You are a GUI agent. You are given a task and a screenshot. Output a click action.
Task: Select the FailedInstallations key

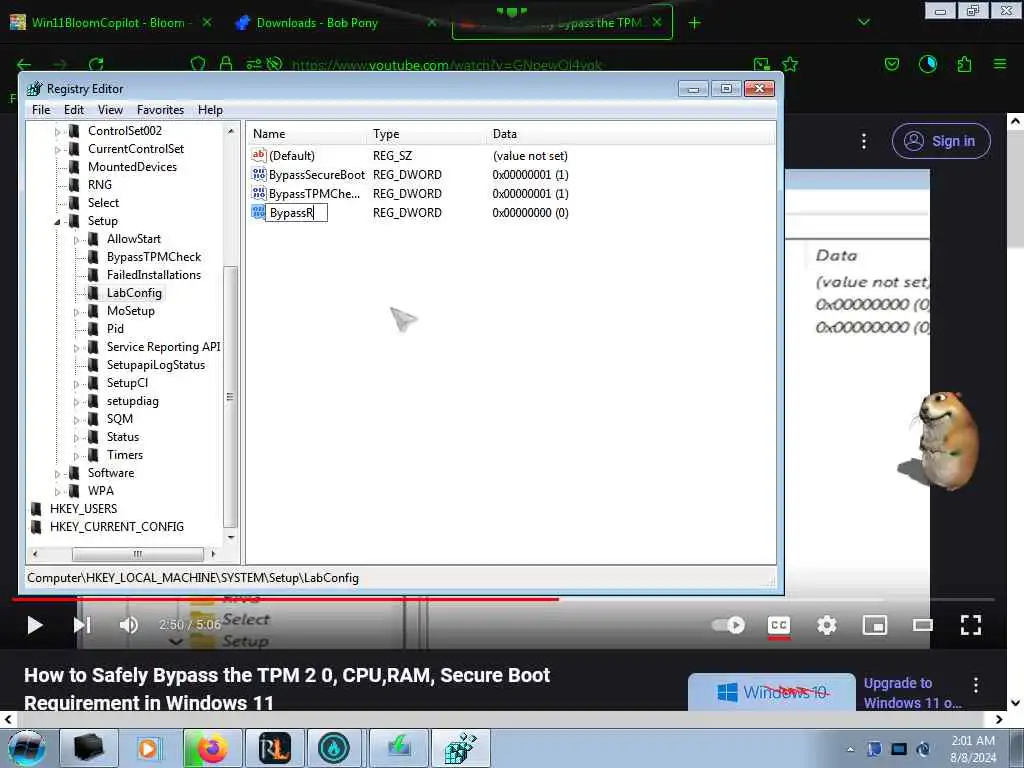[x=153, y=275]
